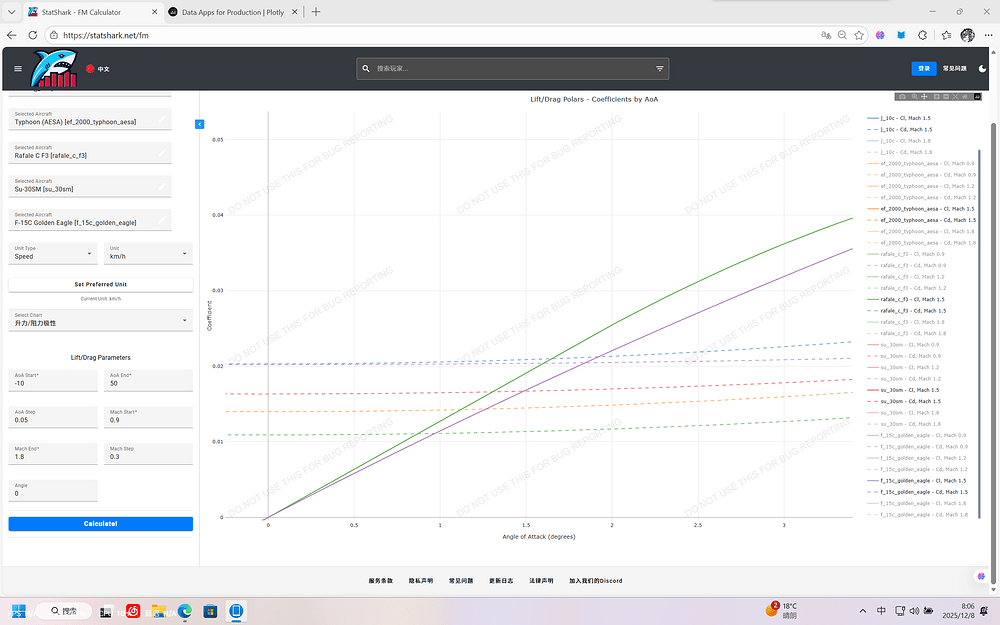The height and width of the screenshot is (625, 1000).
Task: Expand the Unit km/h dropdown
Action: click(x=148, y=253)
